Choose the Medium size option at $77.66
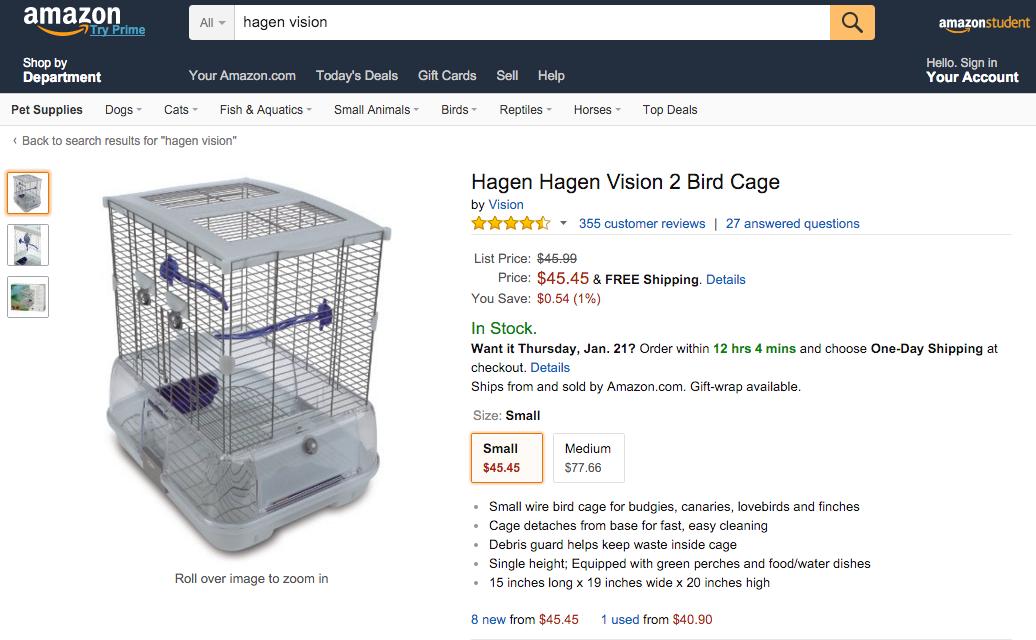Screen dimensions: 1036x640 tap(588, 458)
